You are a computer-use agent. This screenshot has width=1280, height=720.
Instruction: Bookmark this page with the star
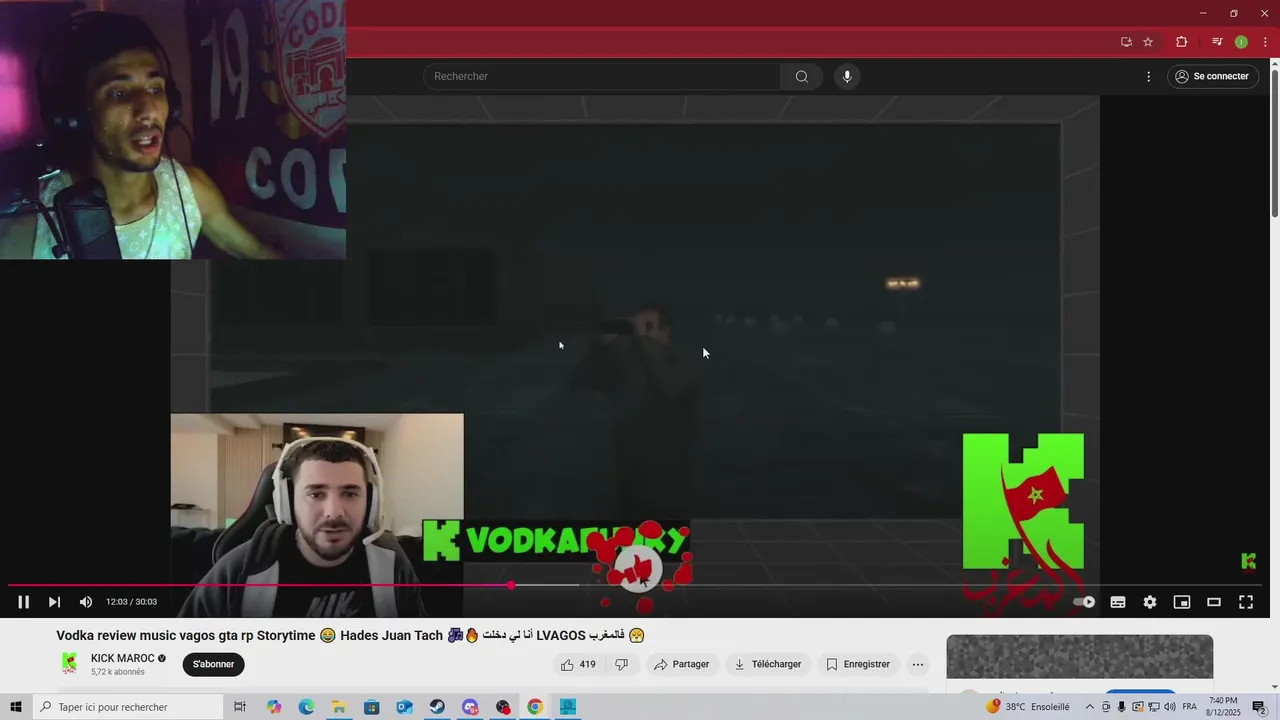pos(1148,42)
